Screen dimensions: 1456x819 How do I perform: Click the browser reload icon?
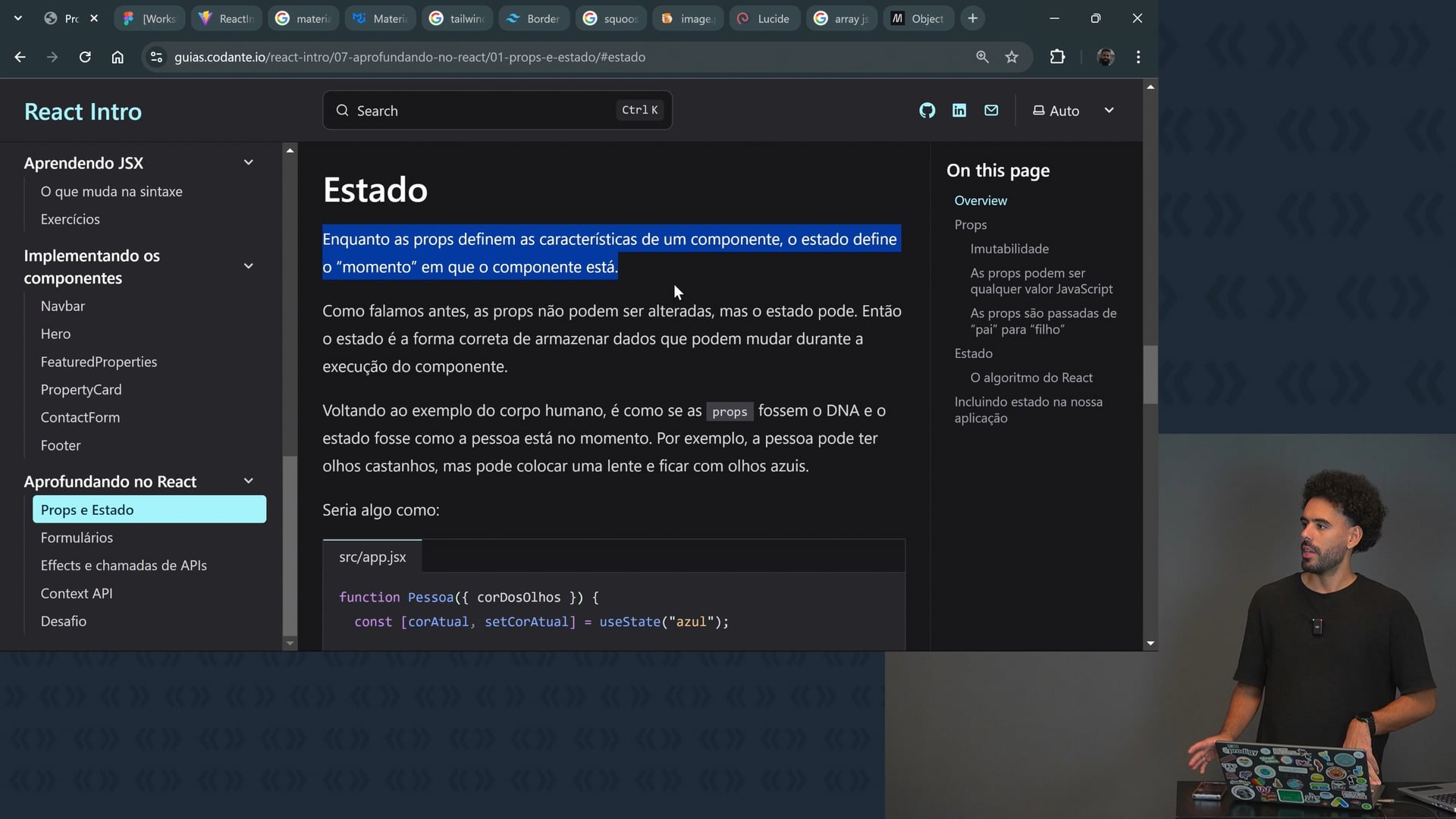coord(85,57)
